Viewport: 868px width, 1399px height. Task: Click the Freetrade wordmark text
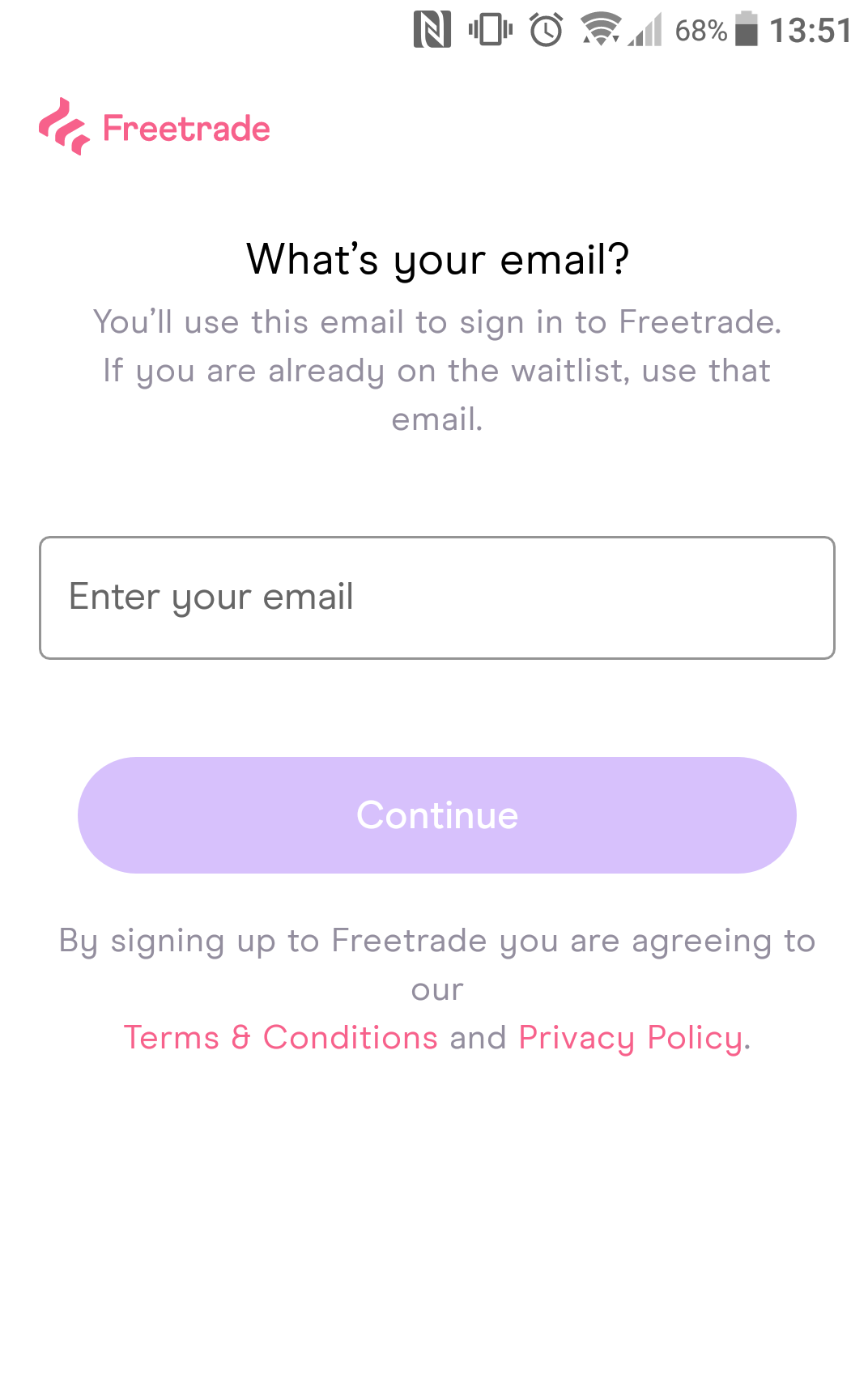[186, 129]
